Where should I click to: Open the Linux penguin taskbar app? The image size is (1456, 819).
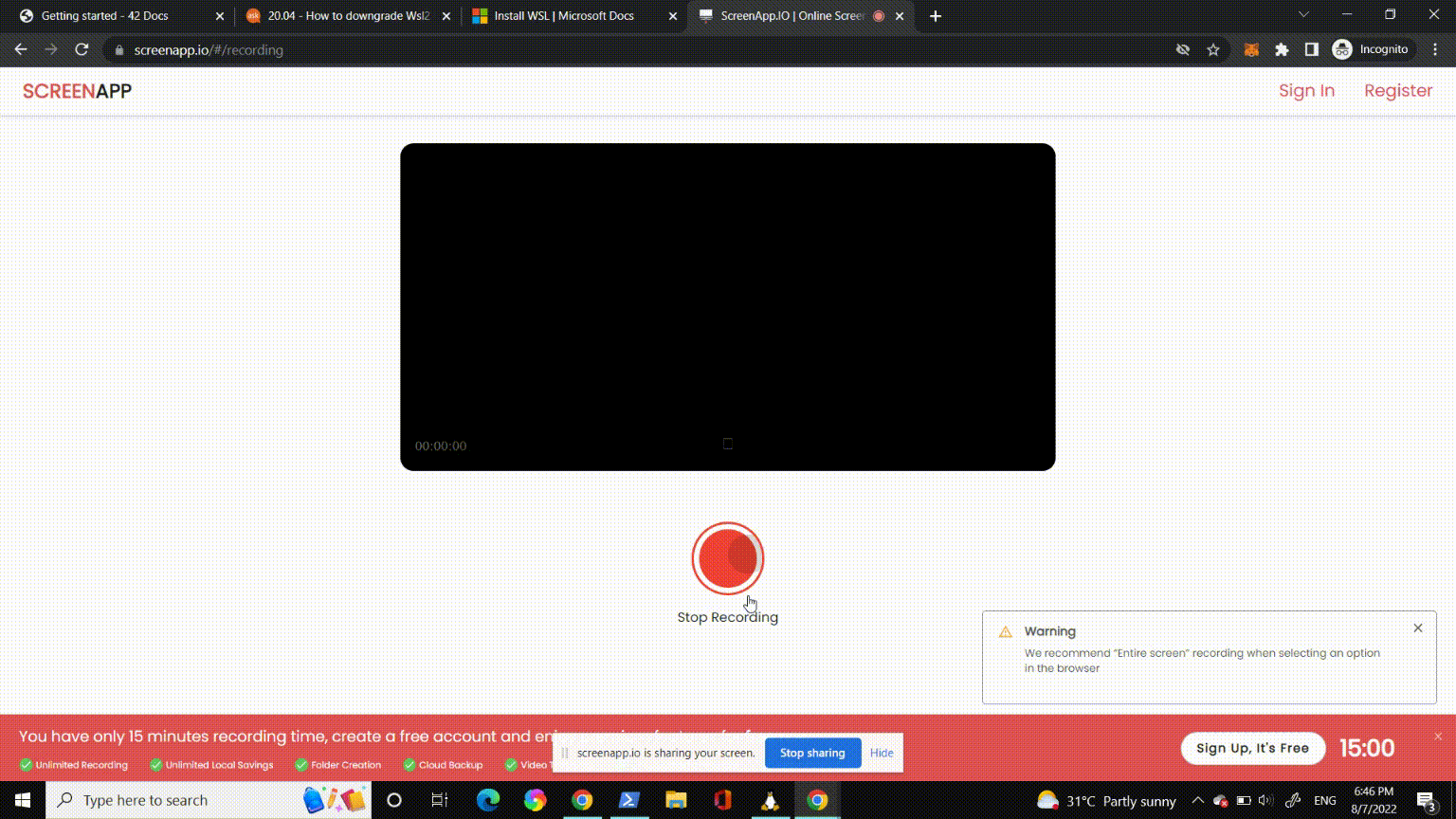[x=770, y=800]
